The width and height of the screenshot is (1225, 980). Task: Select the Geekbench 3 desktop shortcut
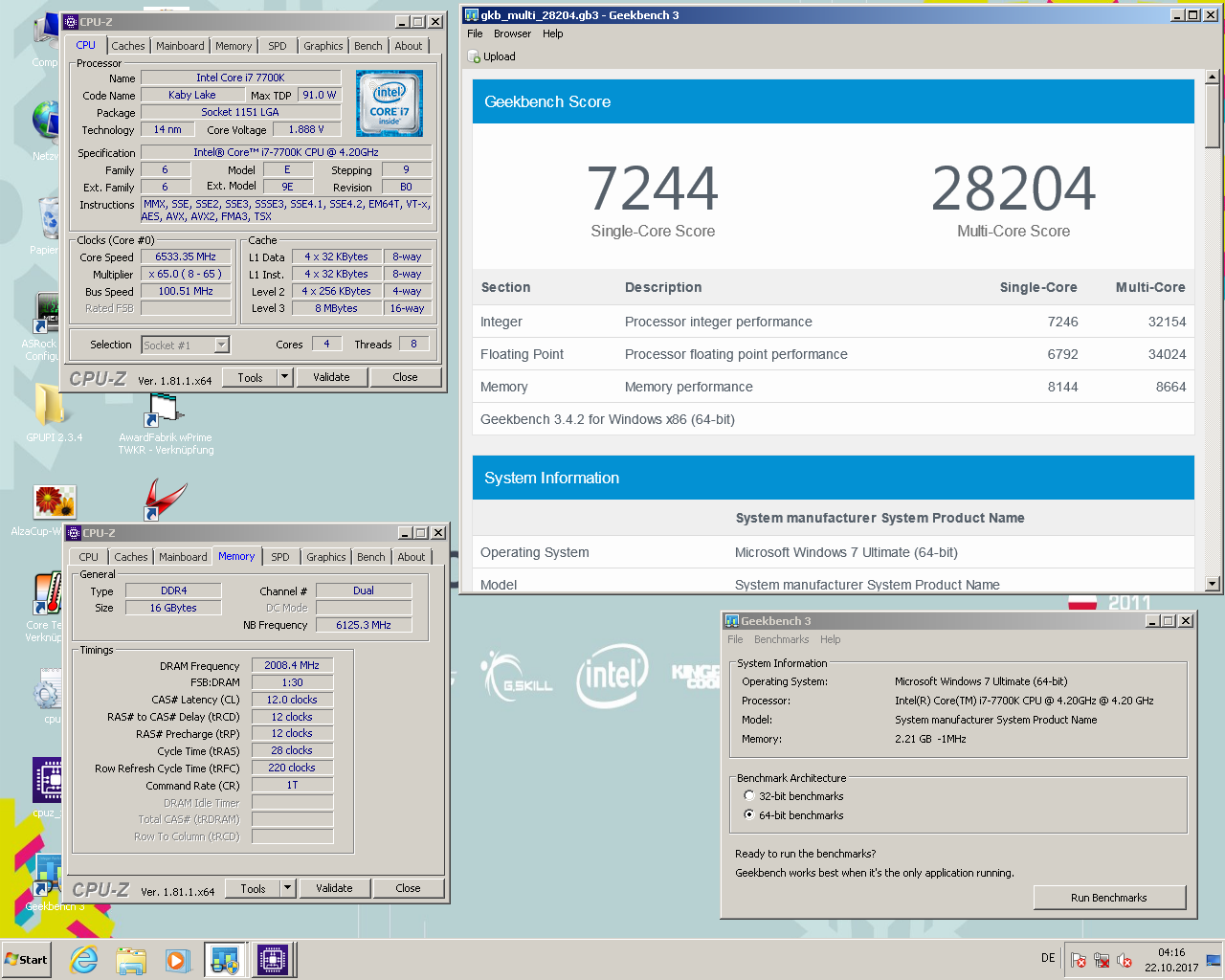[49, 875]
